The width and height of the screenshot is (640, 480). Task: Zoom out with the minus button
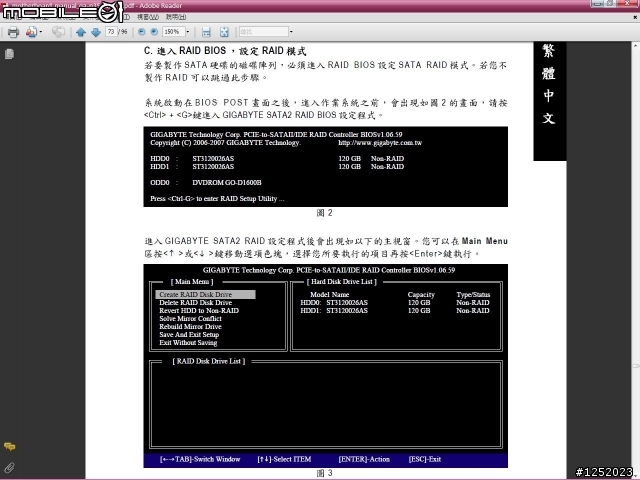click(142, 31)
